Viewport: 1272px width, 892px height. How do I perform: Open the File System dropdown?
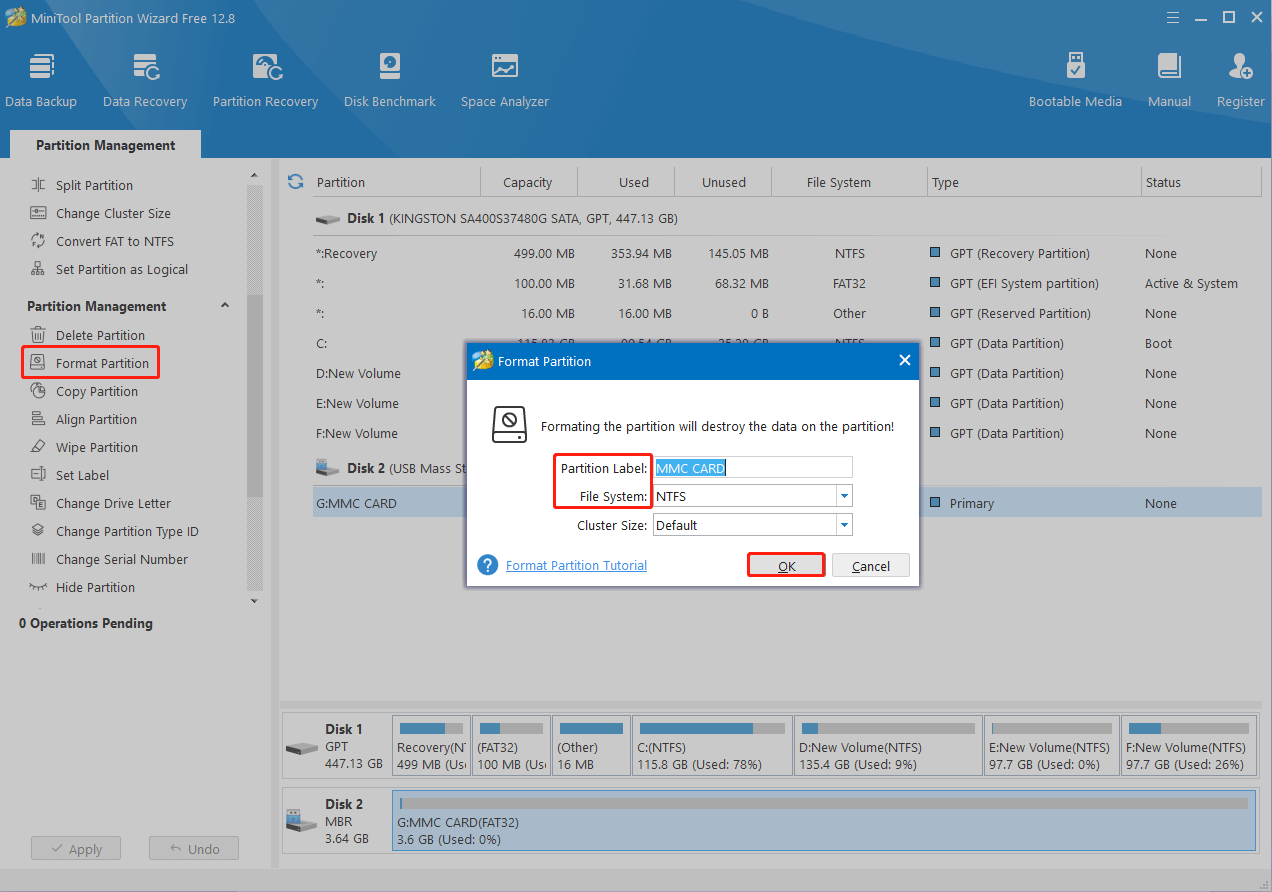tap(843, 495)
